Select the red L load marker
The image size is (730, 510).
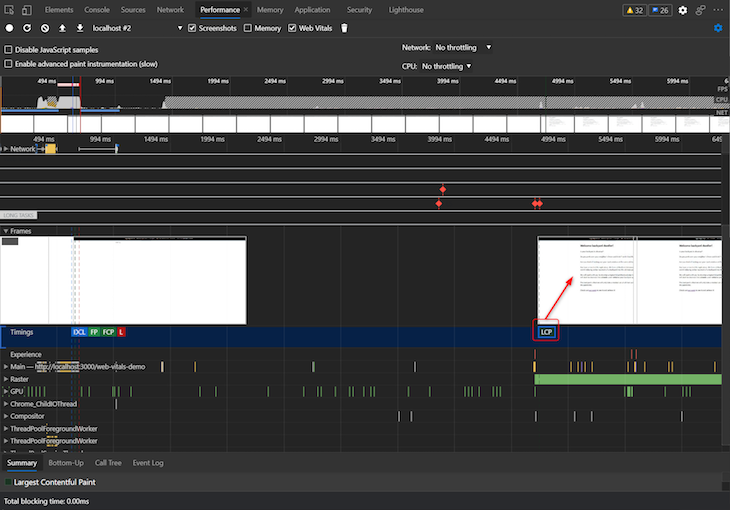tap(121, 332)
